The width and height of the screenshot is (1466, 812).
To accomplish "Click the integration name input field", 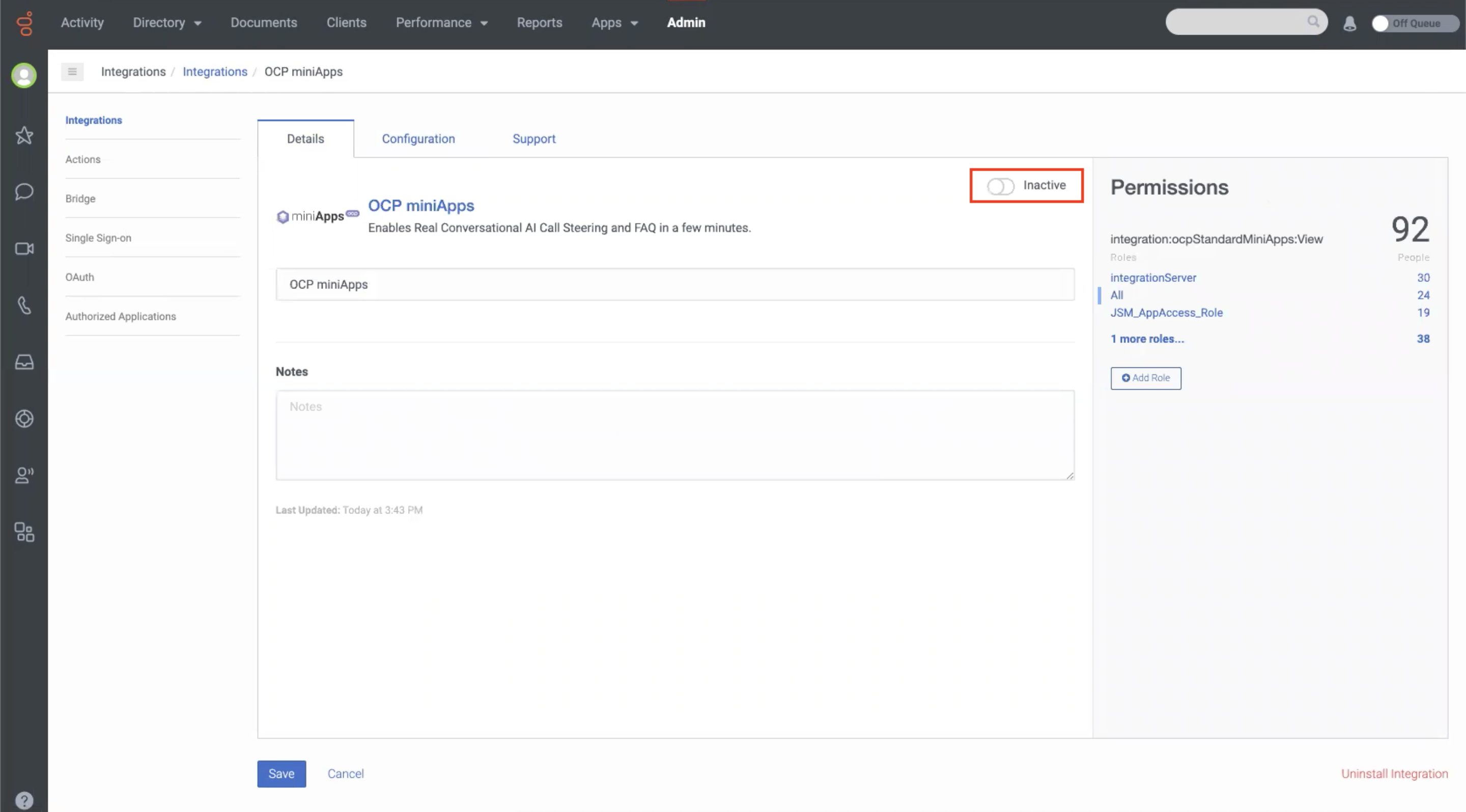I will [675, 284].
